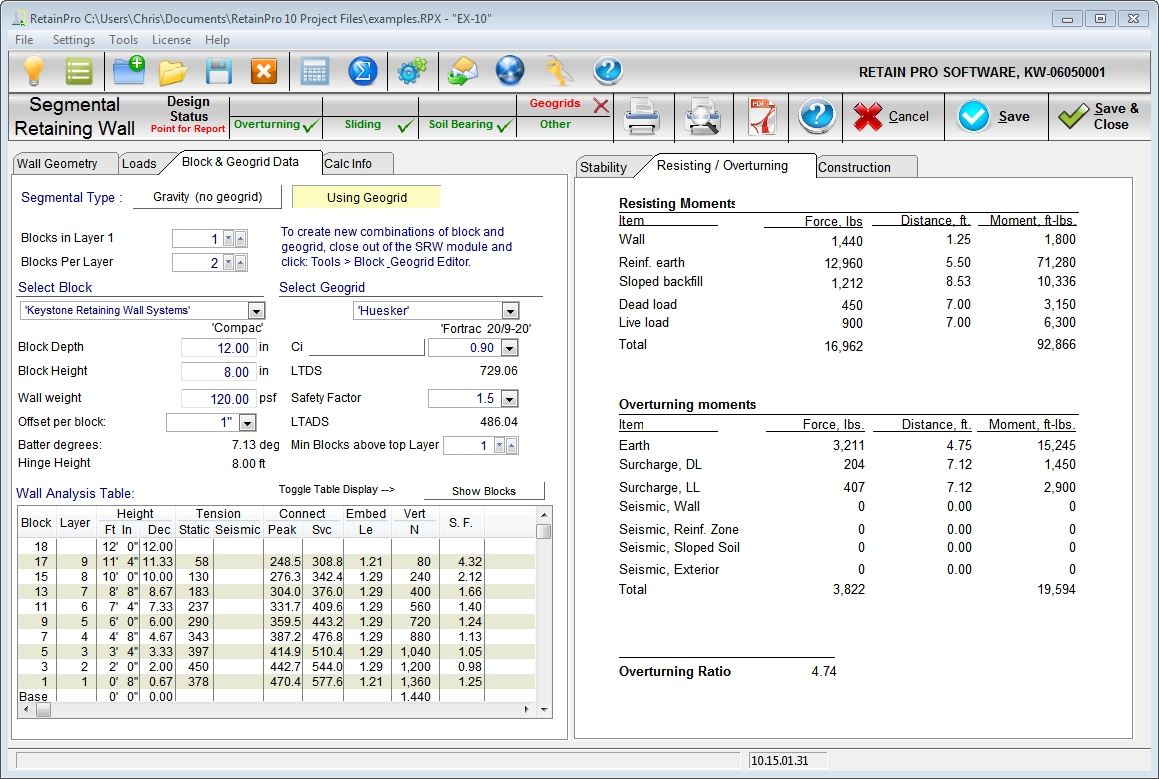Expand the Huesker geogrid dropdown
This screenshot has width=1159, height=779.
[x=510, y=311]
